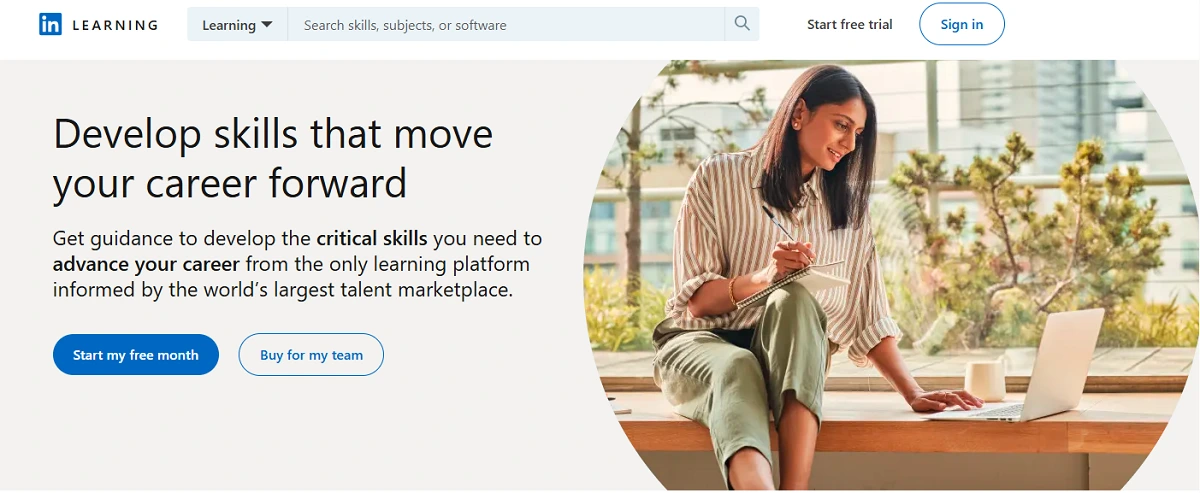Click the Sign in button

tap(962, 24)
